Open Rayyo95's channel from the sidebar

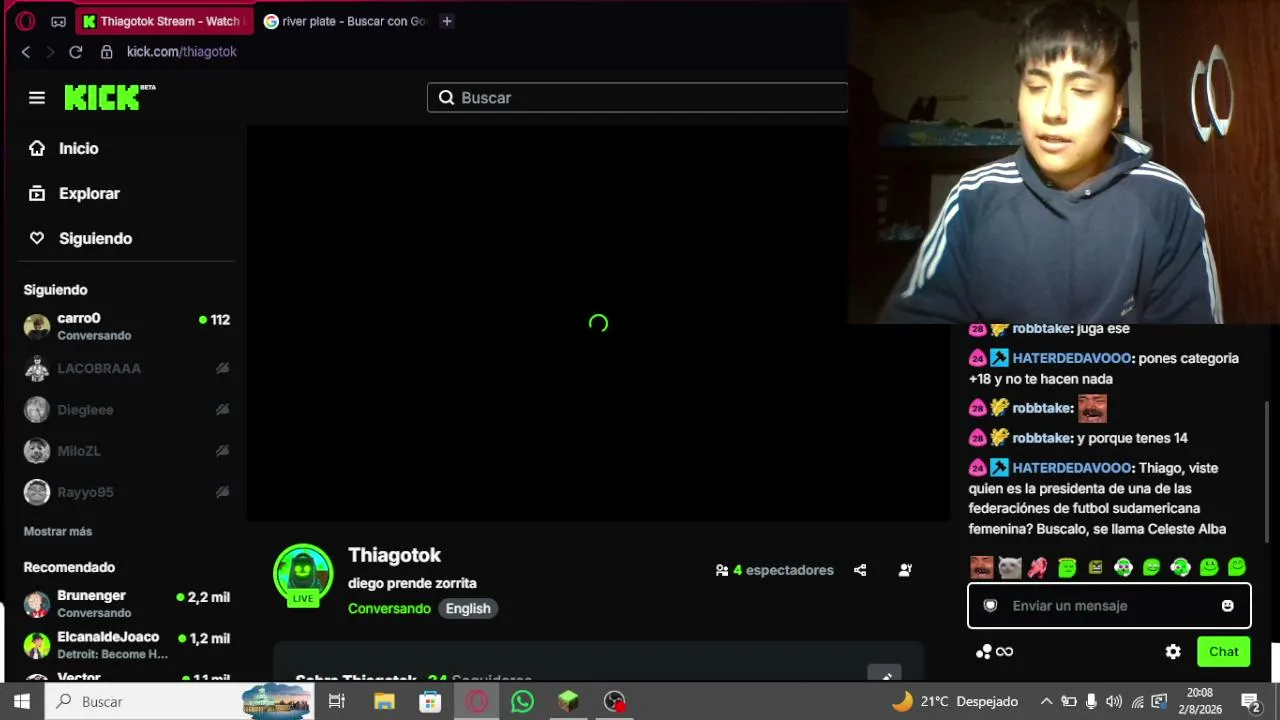click(127, 492)
